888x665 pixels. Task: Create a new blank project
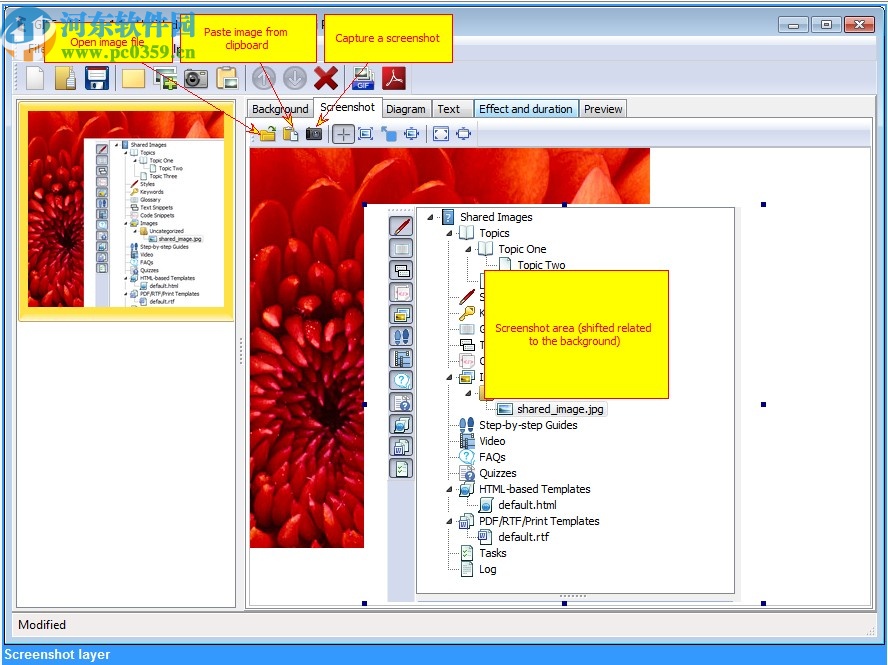tap(35, 78)
